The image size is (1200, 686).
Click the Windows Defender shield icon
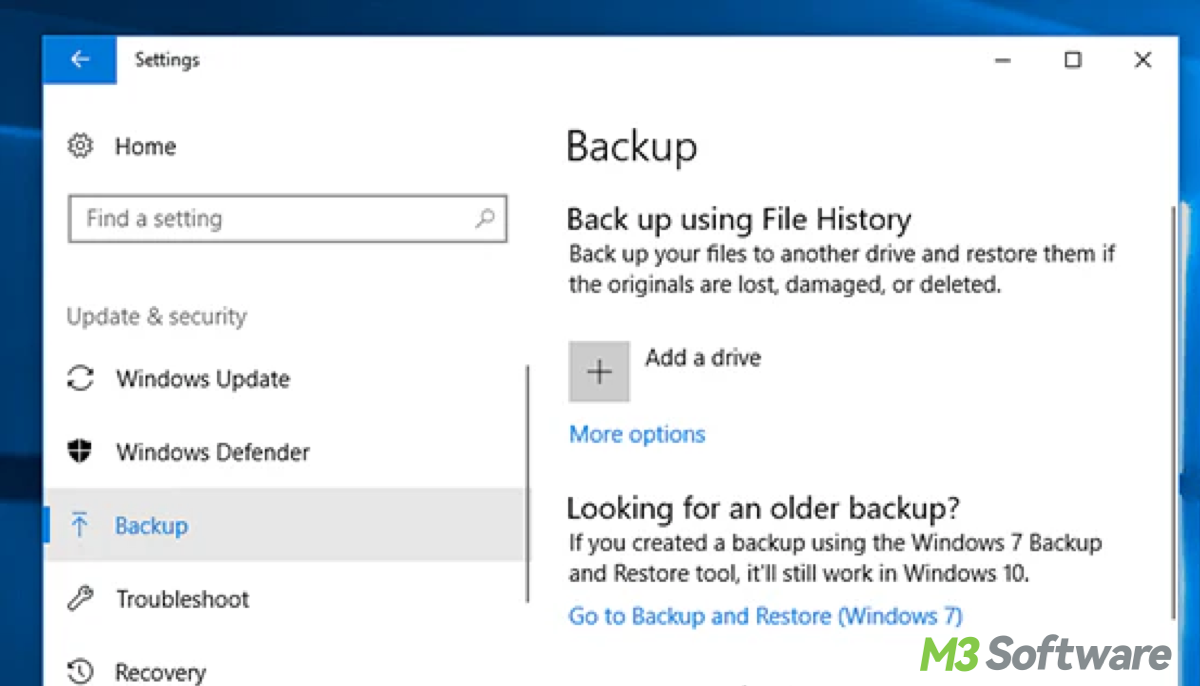(80, 452)
